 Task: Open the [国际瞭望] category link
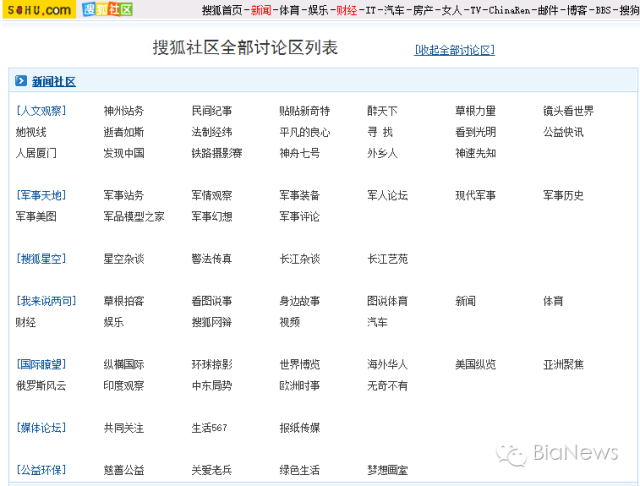[x=41, y=365]
